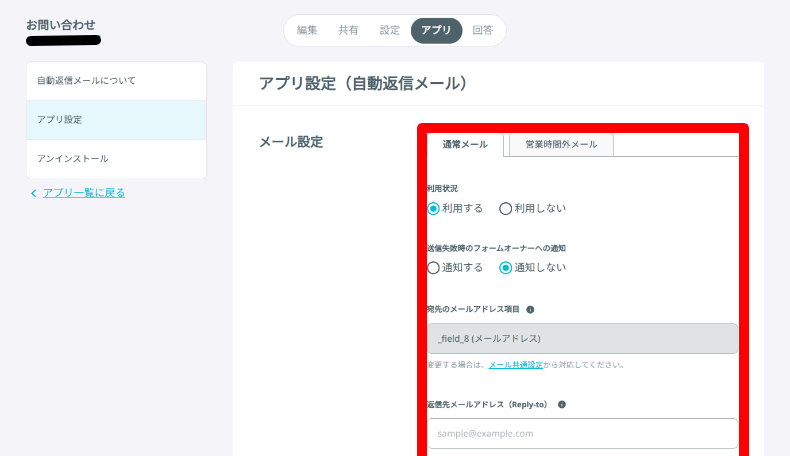Follow the アプリ一覧に戻る link
The image size is (790, 456).
click(84, 193)
